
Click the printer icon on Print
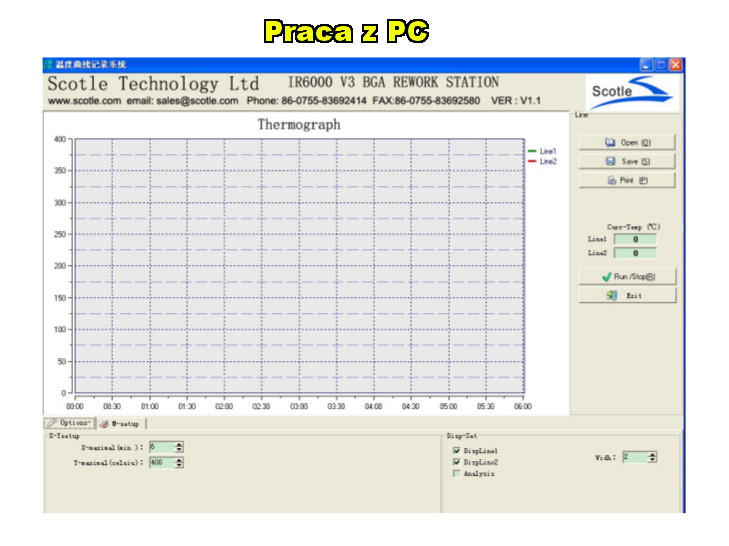[x=612, y=180]
